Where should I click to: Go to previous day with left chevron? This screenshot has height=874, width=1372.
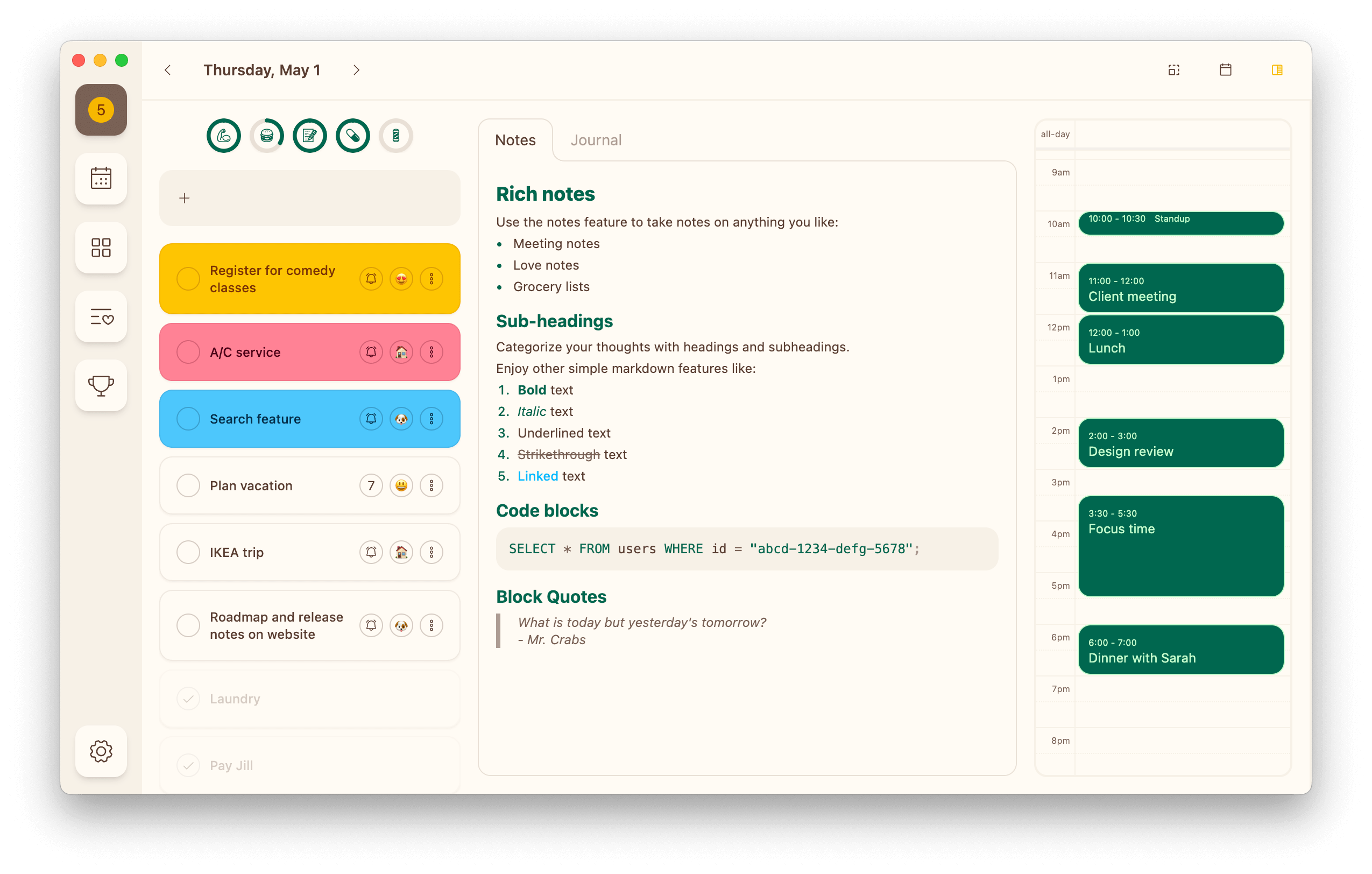[x=167, y=70]
